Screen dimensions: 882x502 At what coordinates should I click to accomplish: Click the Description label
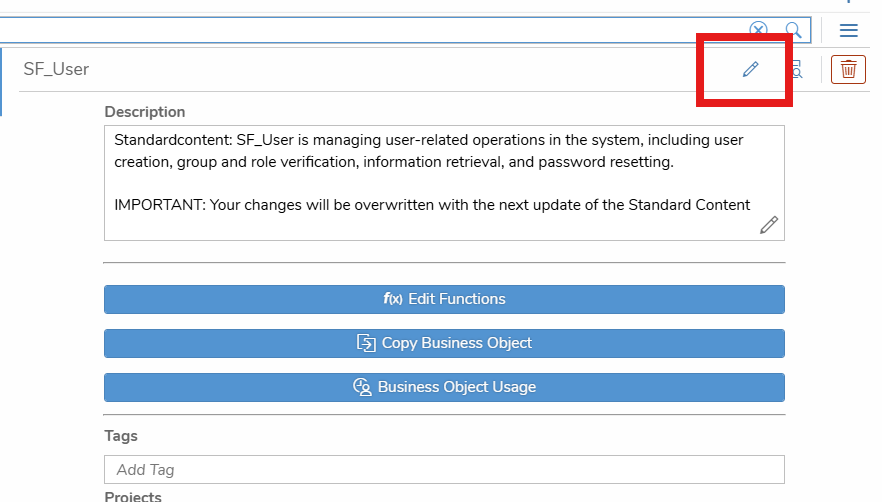point(144,112)
